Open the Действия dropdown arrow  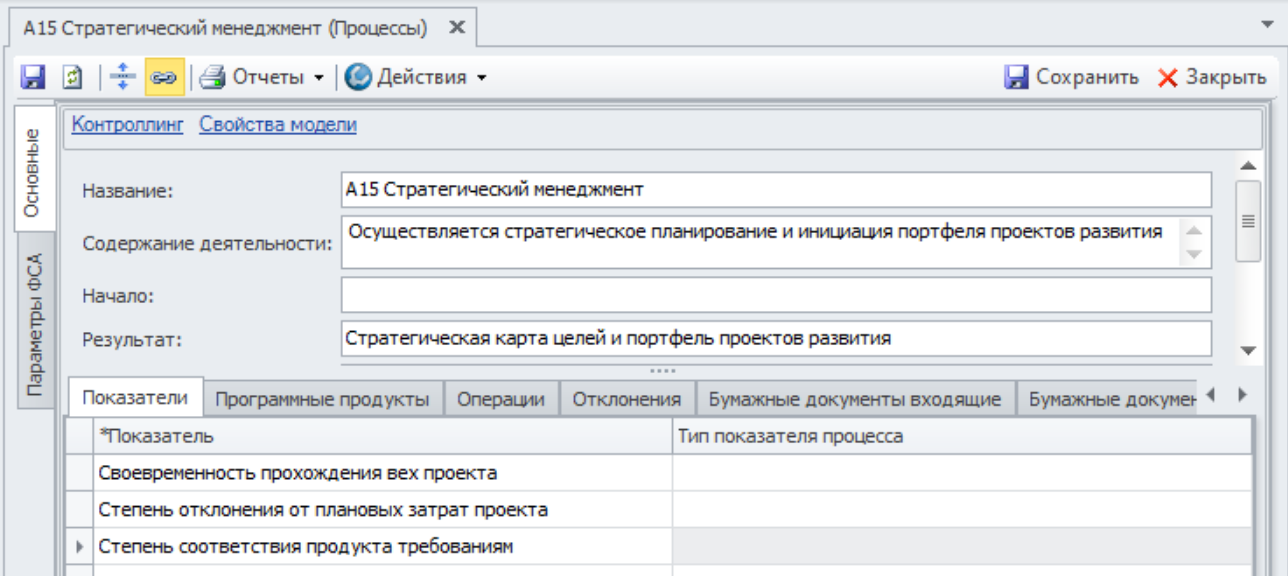[x=481, y=78]
